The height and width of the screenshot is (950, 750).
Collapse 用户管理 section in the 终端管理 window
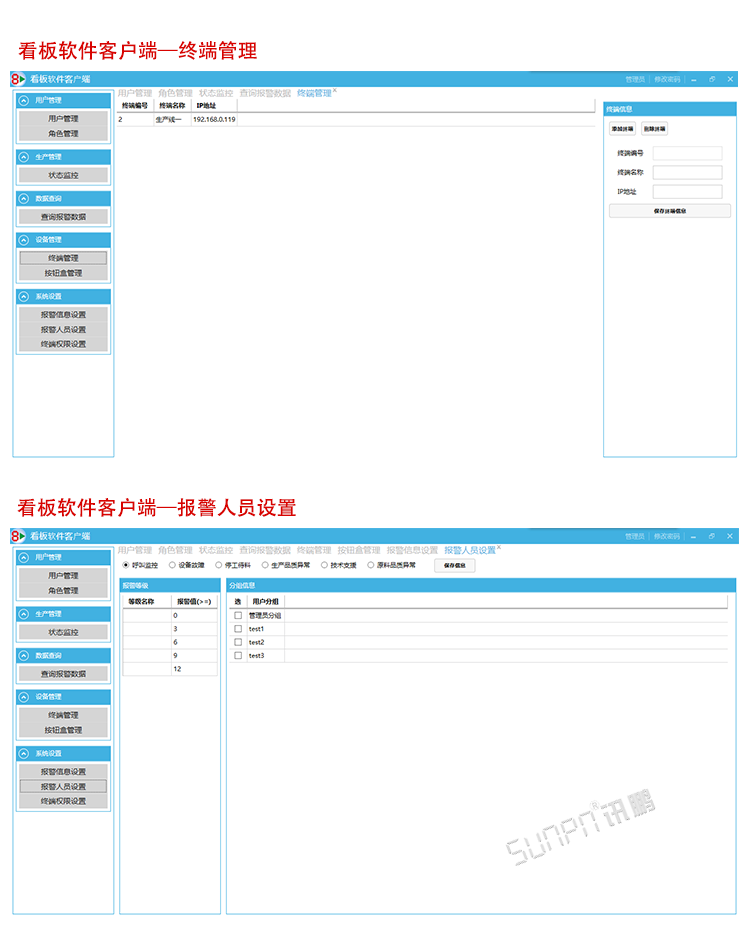click(24, 100)
